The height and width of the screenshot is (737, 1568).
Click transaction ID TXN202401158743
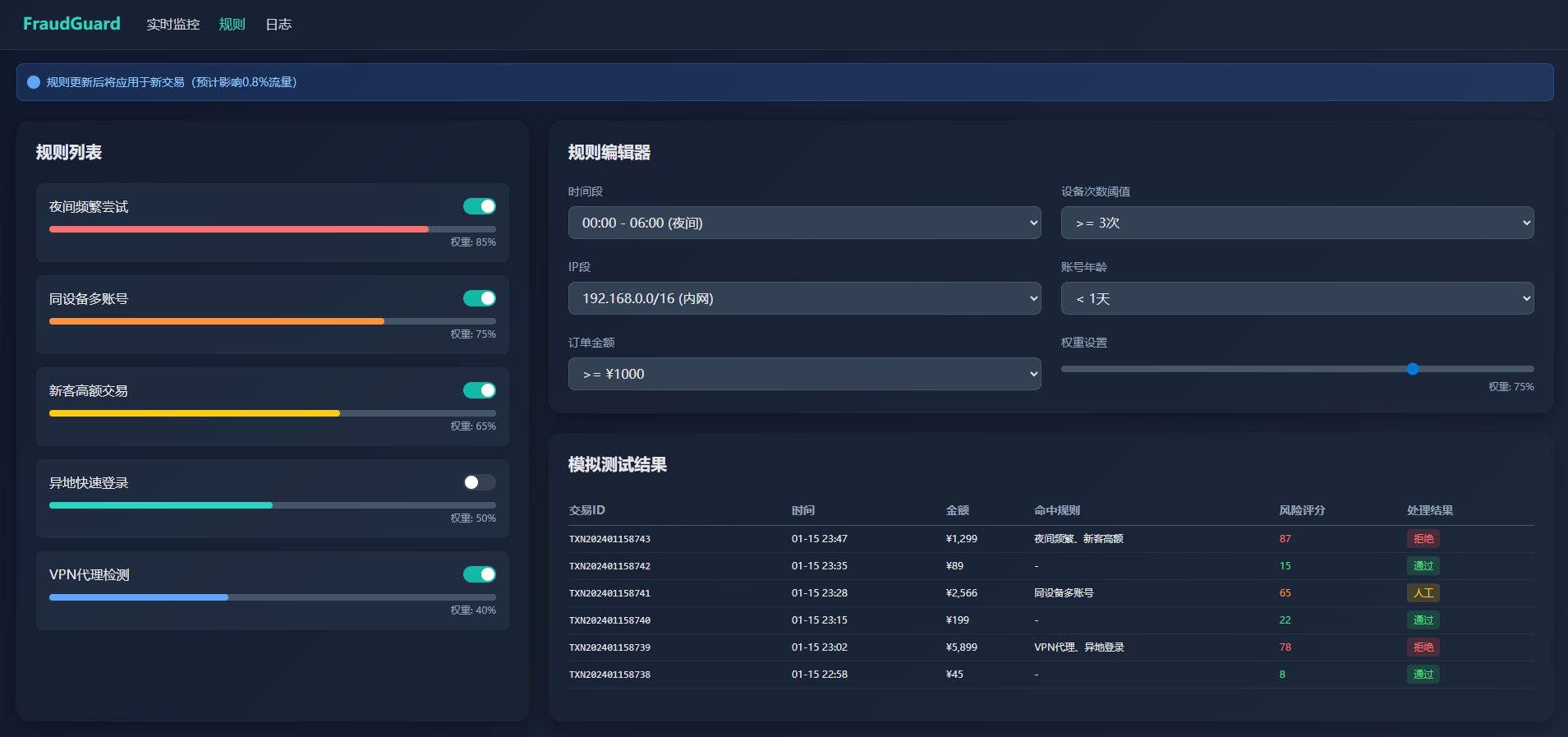[609, 539]
